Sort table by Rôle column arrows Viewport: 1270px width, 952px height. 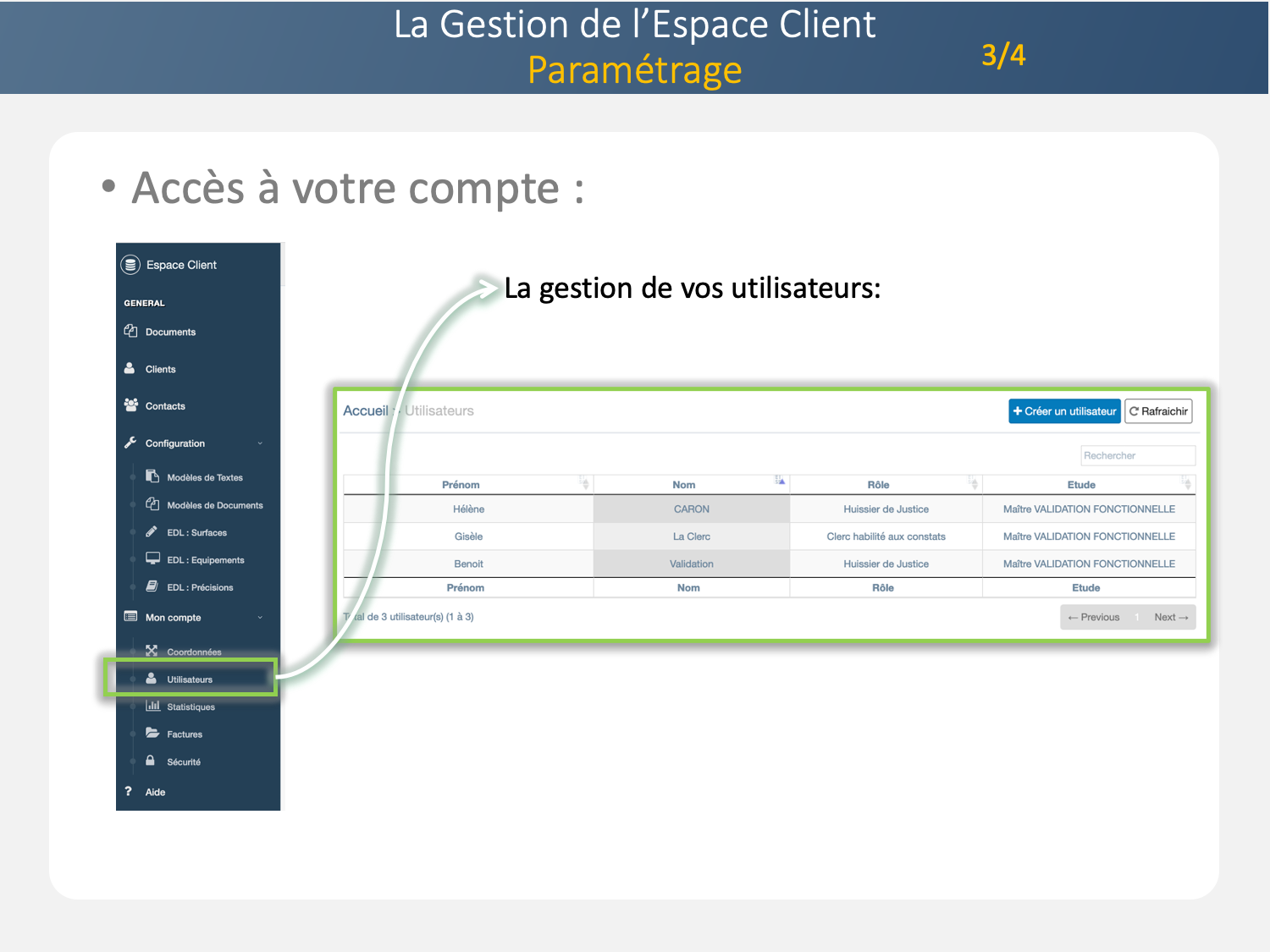[974, 483]
